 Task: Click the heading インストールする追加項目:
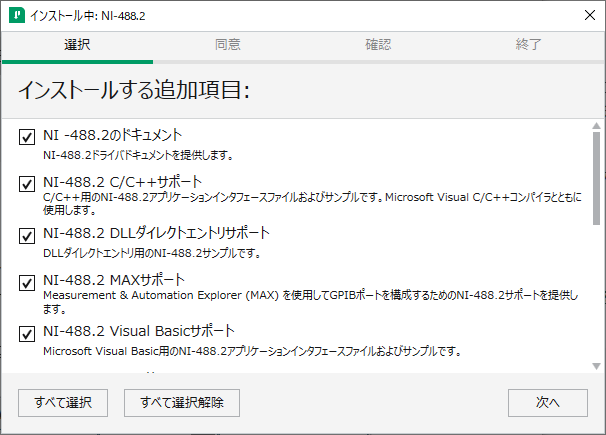coord(134,90)
